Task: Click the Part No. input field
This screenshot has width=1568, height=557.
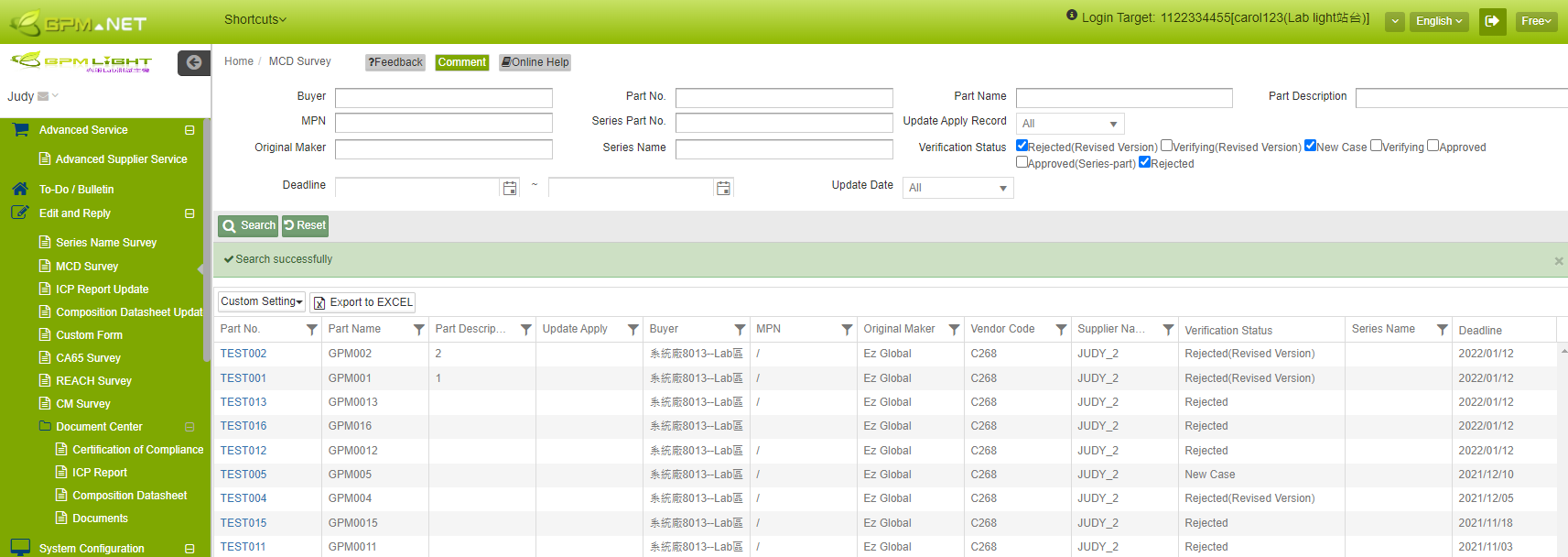Action: click(784, 98)
